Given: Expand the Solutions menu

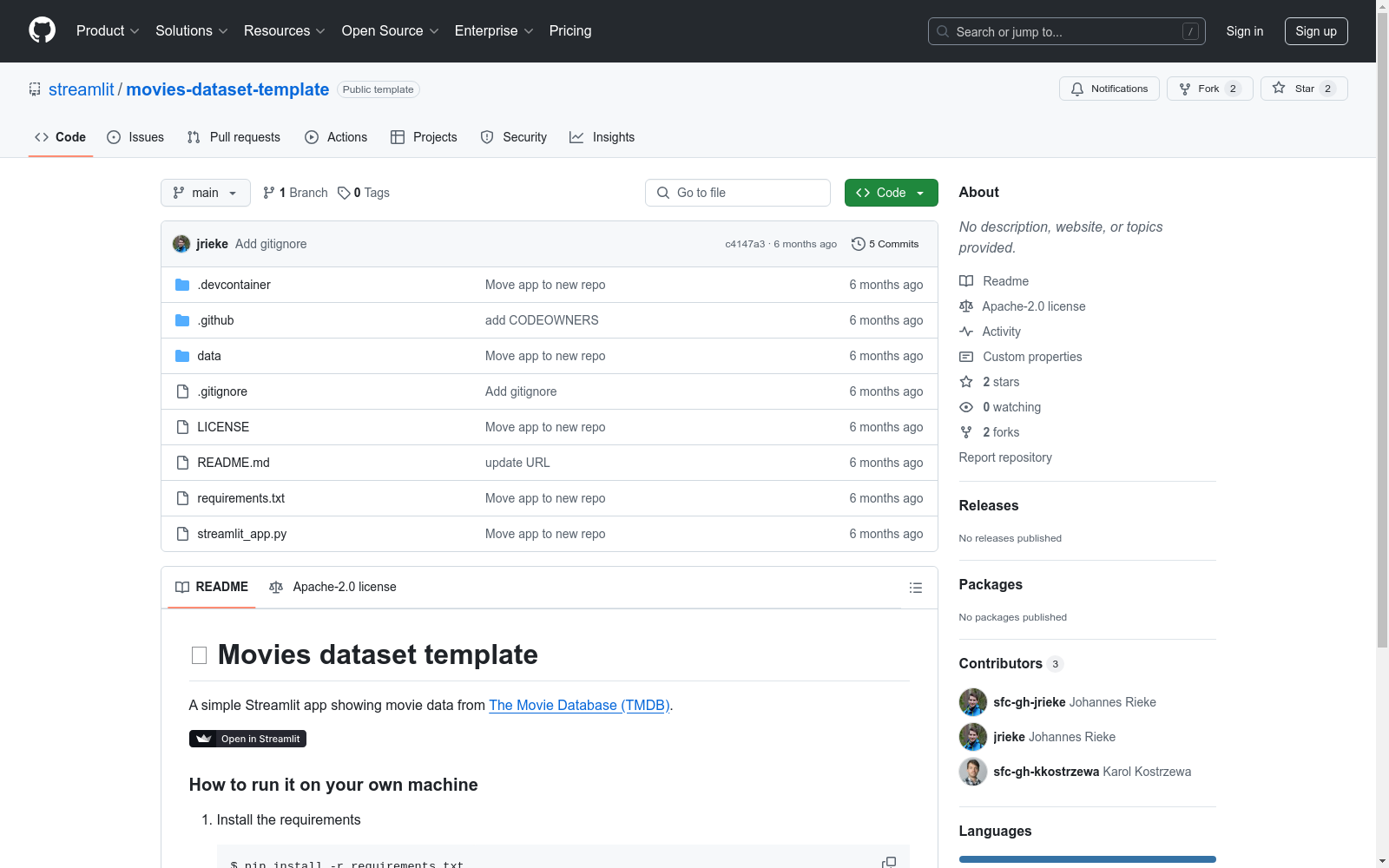Looking at the screenshot, I should click(x=192, y=31).
